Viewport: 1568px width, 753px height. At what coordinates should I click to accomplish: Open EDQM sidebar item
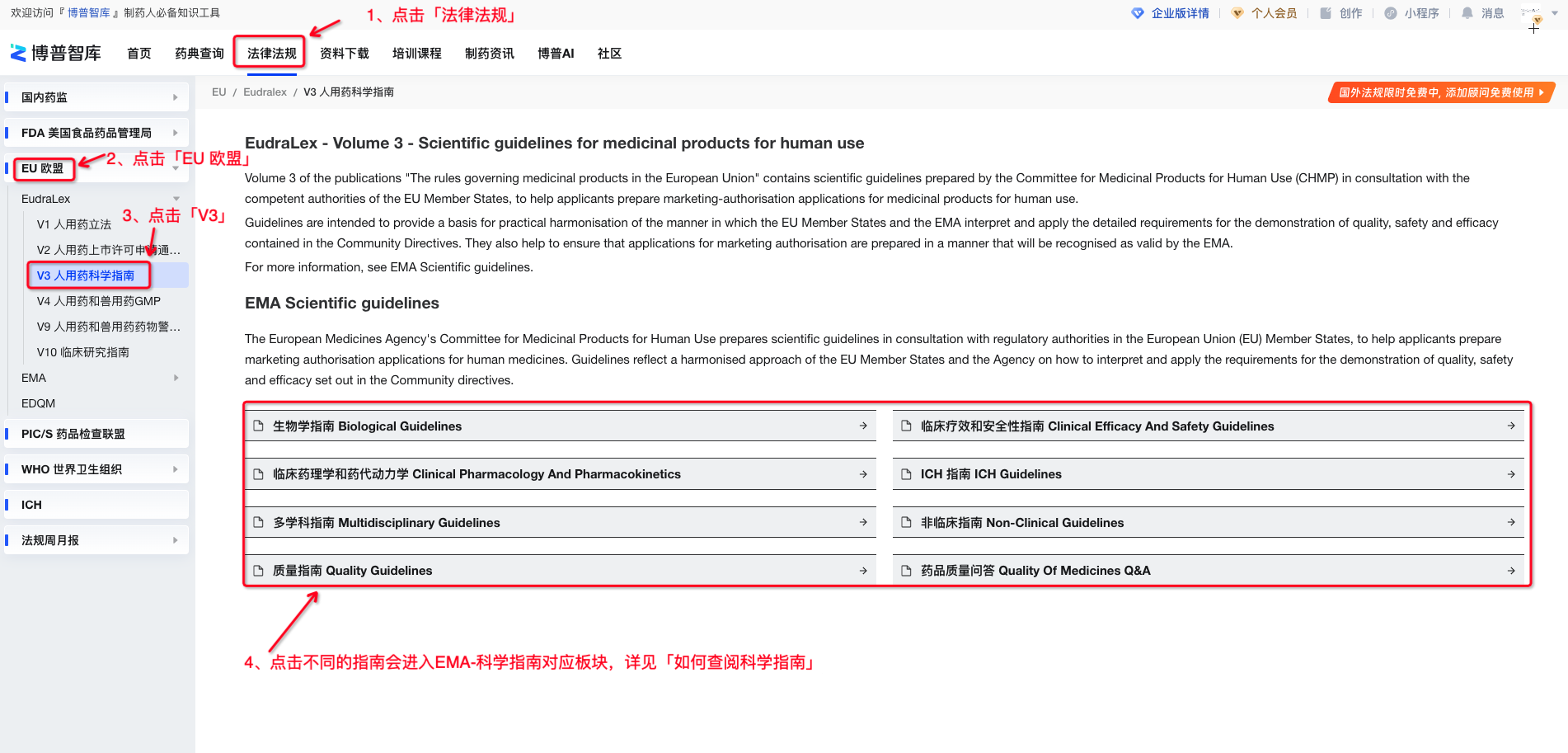[x=38, y=403]
